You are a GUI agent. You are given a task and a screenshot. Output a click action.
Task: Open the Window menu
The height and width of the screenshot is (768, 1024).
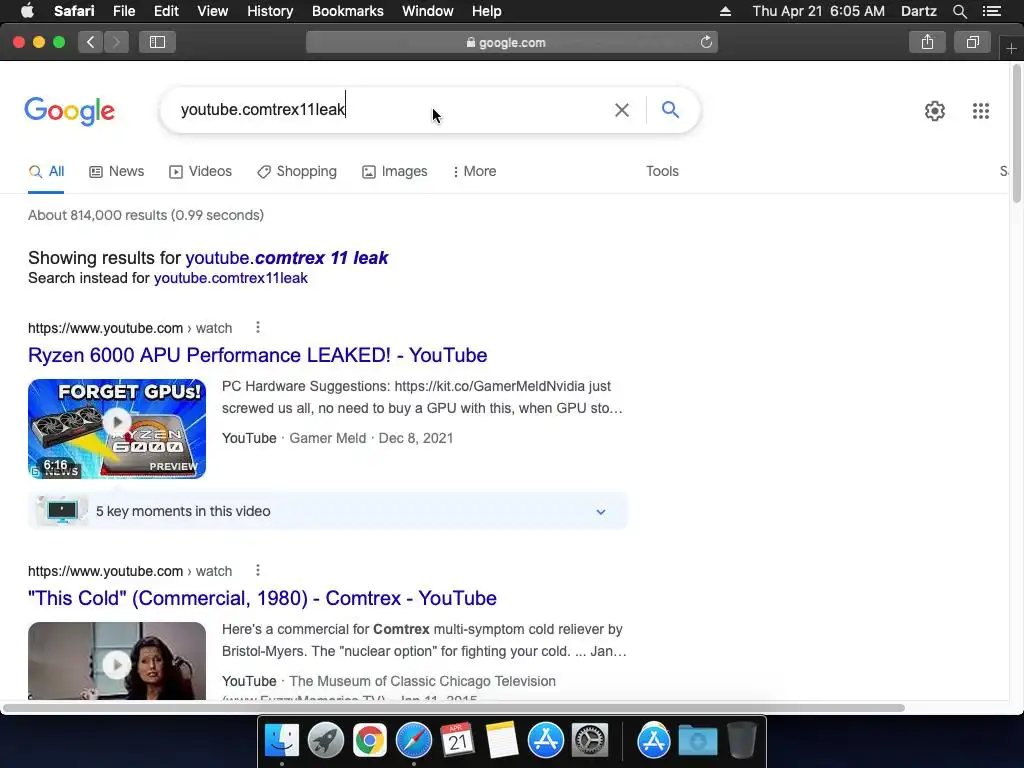tap(428, 11)
